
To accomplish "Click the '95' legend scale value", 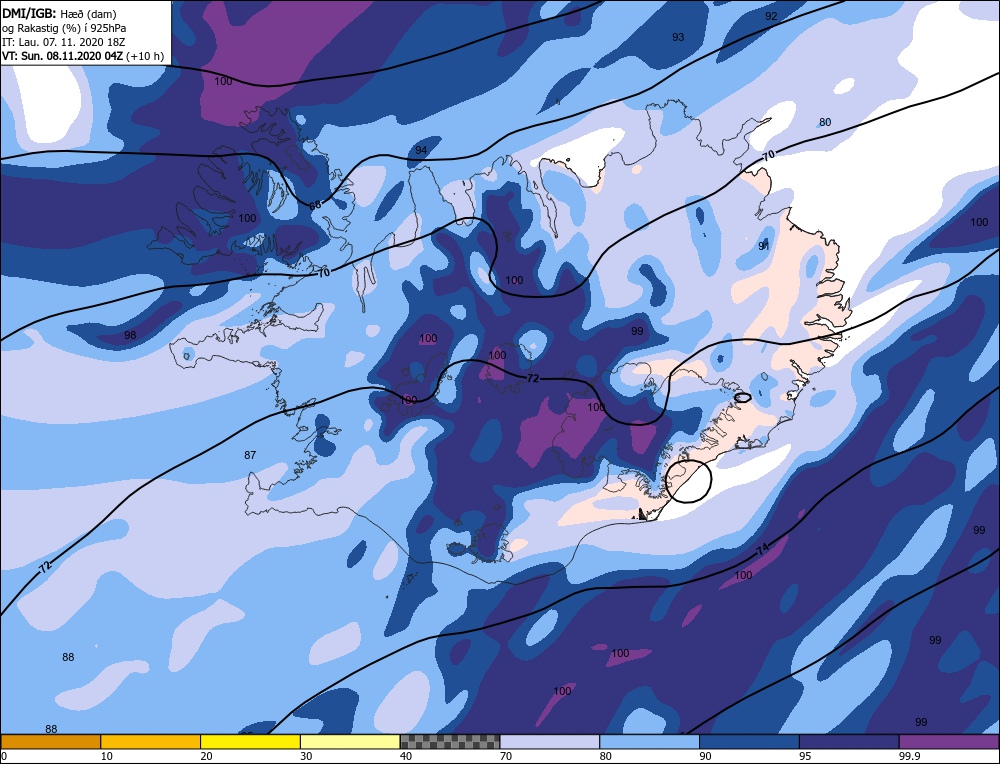I will tap(805, 756).
